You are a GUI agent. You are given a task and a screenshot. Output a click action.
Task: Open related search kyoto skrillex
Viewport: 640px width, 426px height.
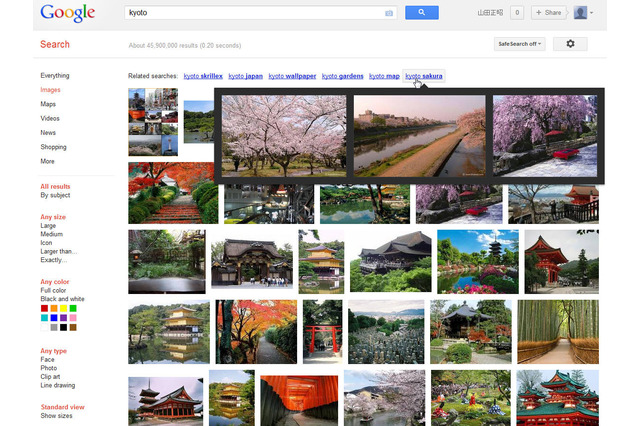203,76
